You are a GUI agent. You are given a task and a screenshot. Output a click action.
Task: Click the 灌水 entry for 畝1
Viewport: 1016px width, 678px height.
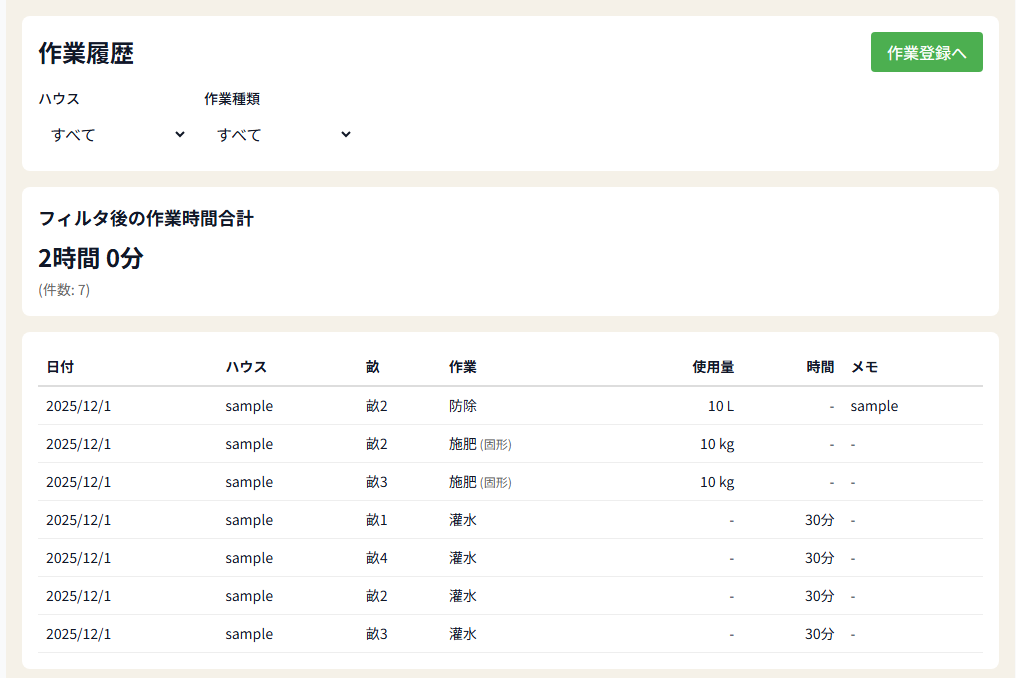[463, 520]
